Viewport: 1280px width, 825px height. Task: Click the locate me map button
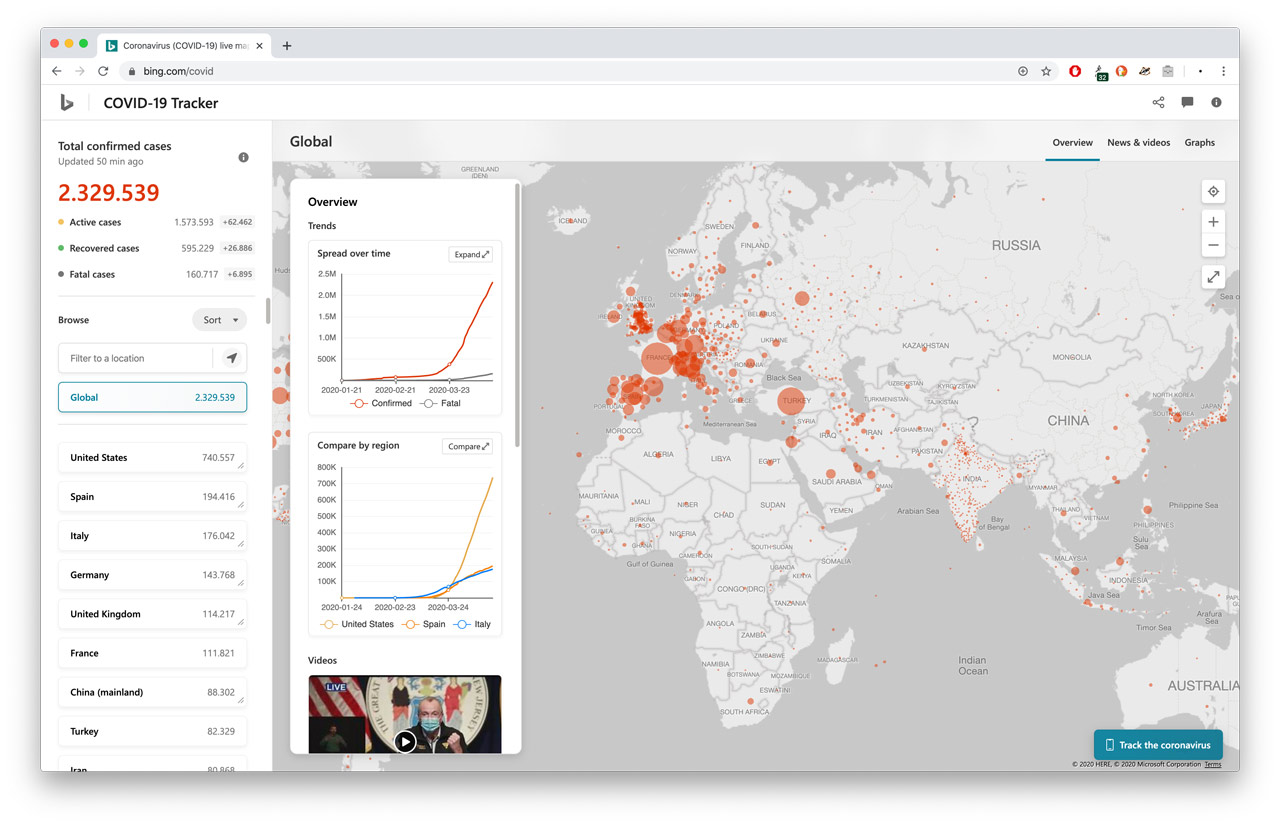pyautogui.click(x=1213, y=192)
